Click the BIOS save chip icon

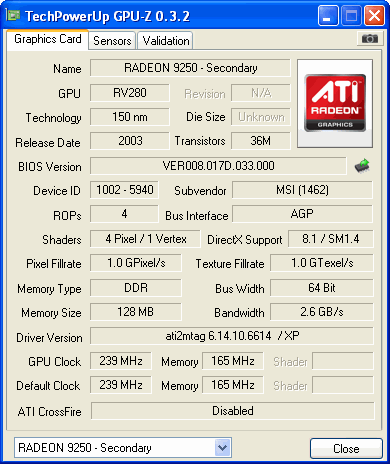click(x=362, y=165)
